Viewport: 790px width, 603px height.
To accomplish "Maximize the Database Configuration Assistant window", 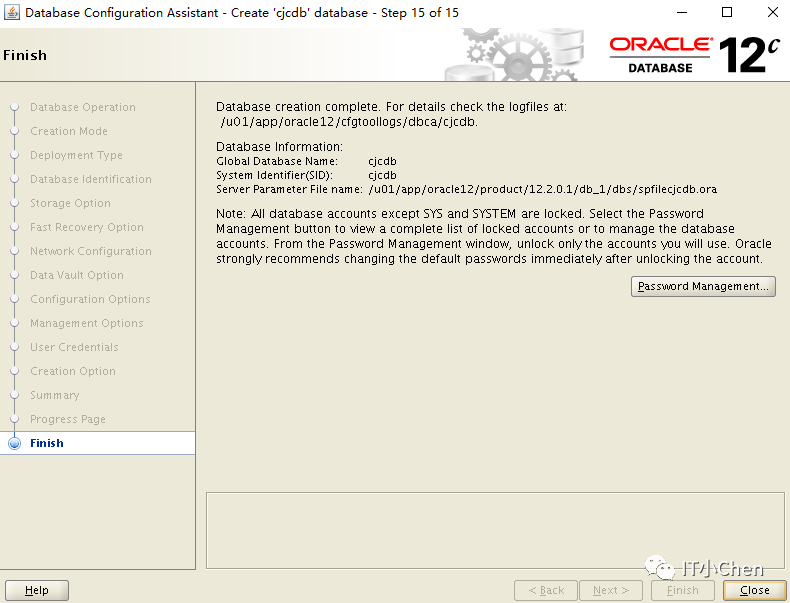I will tap(727, 12).
